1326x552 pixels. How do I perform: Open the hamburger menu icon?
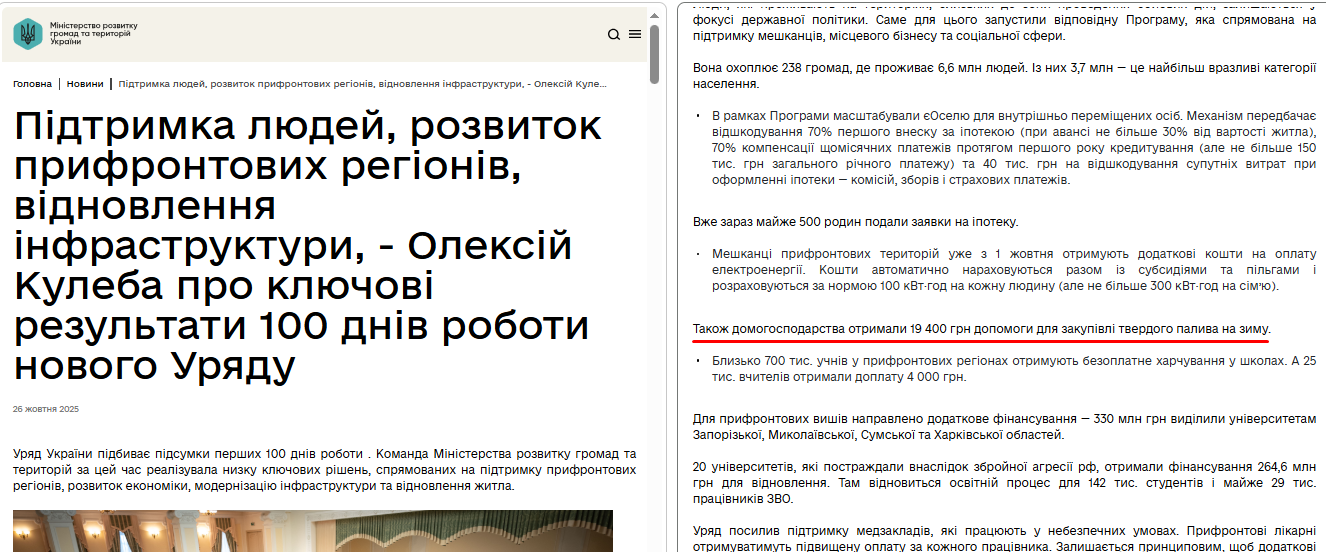pyautogui.click(x=635, y=35)
